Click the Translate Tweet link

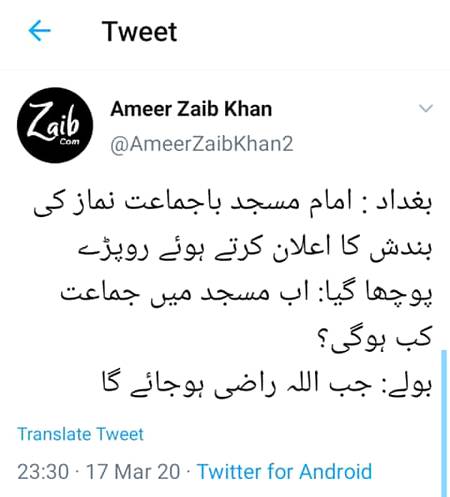[x=80, y=434]
